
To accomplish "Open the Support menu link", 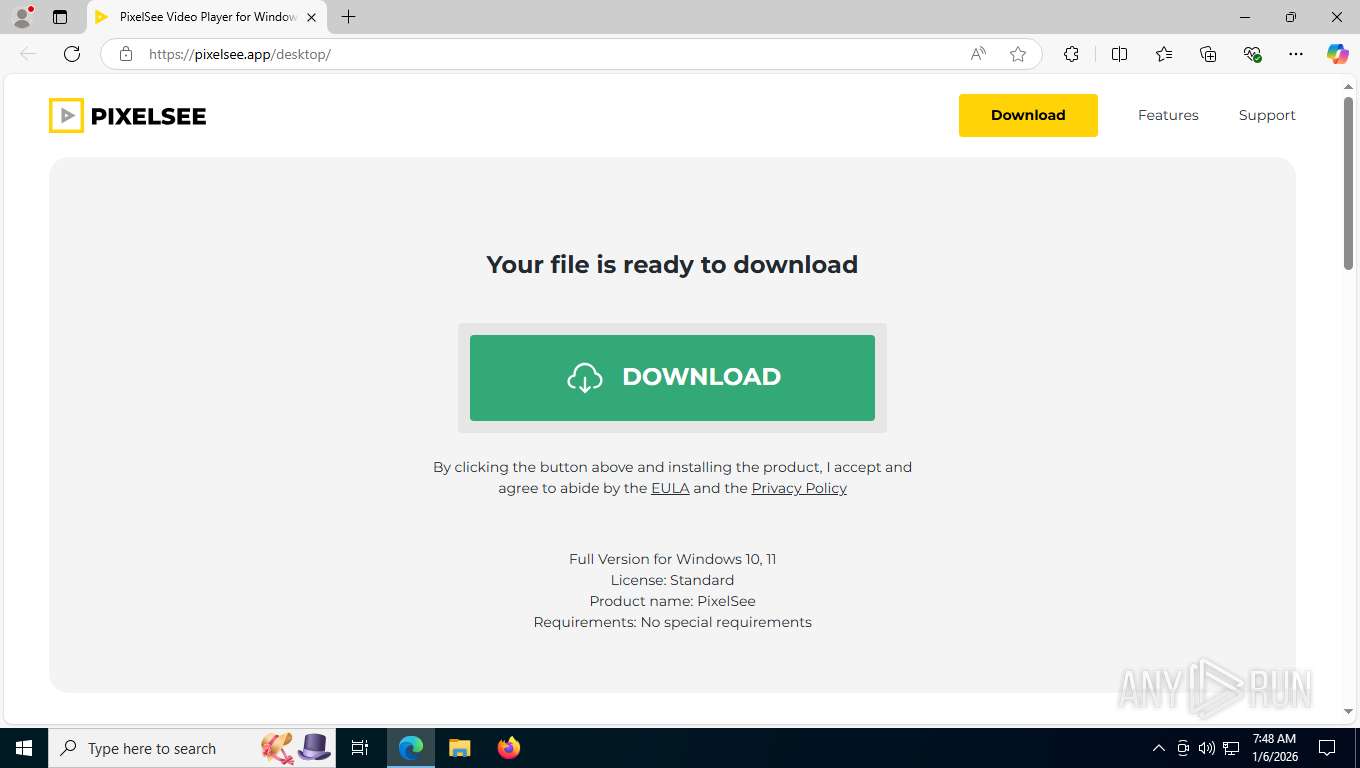I will click(1267, 115).
